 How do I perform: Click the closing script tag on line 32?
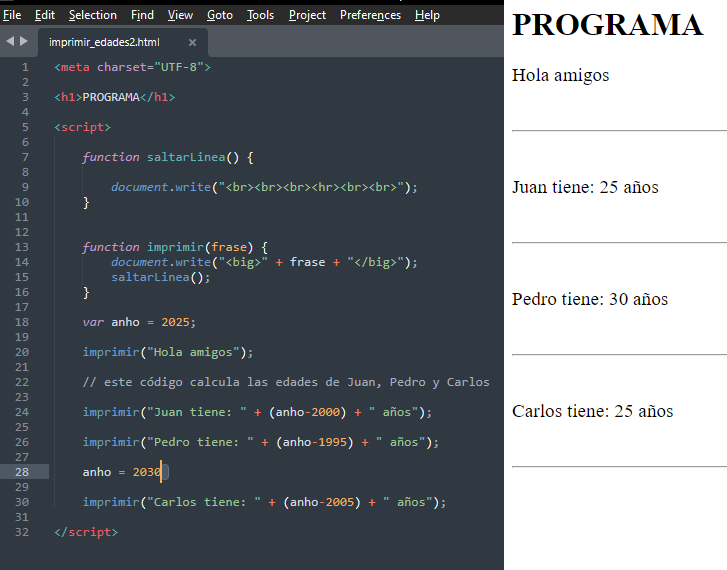[86, 532]
